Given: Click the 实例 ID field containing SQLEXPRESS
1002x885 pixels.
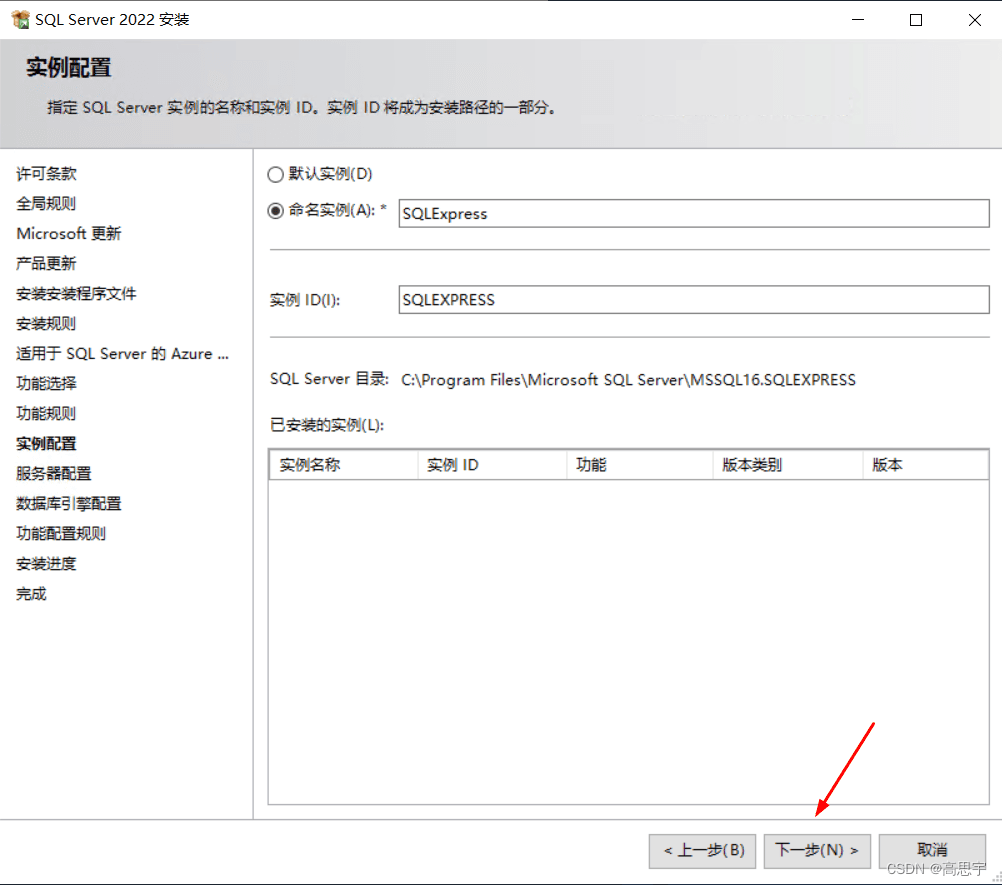Looking at the screenshot, I should (x=693, y=300).
